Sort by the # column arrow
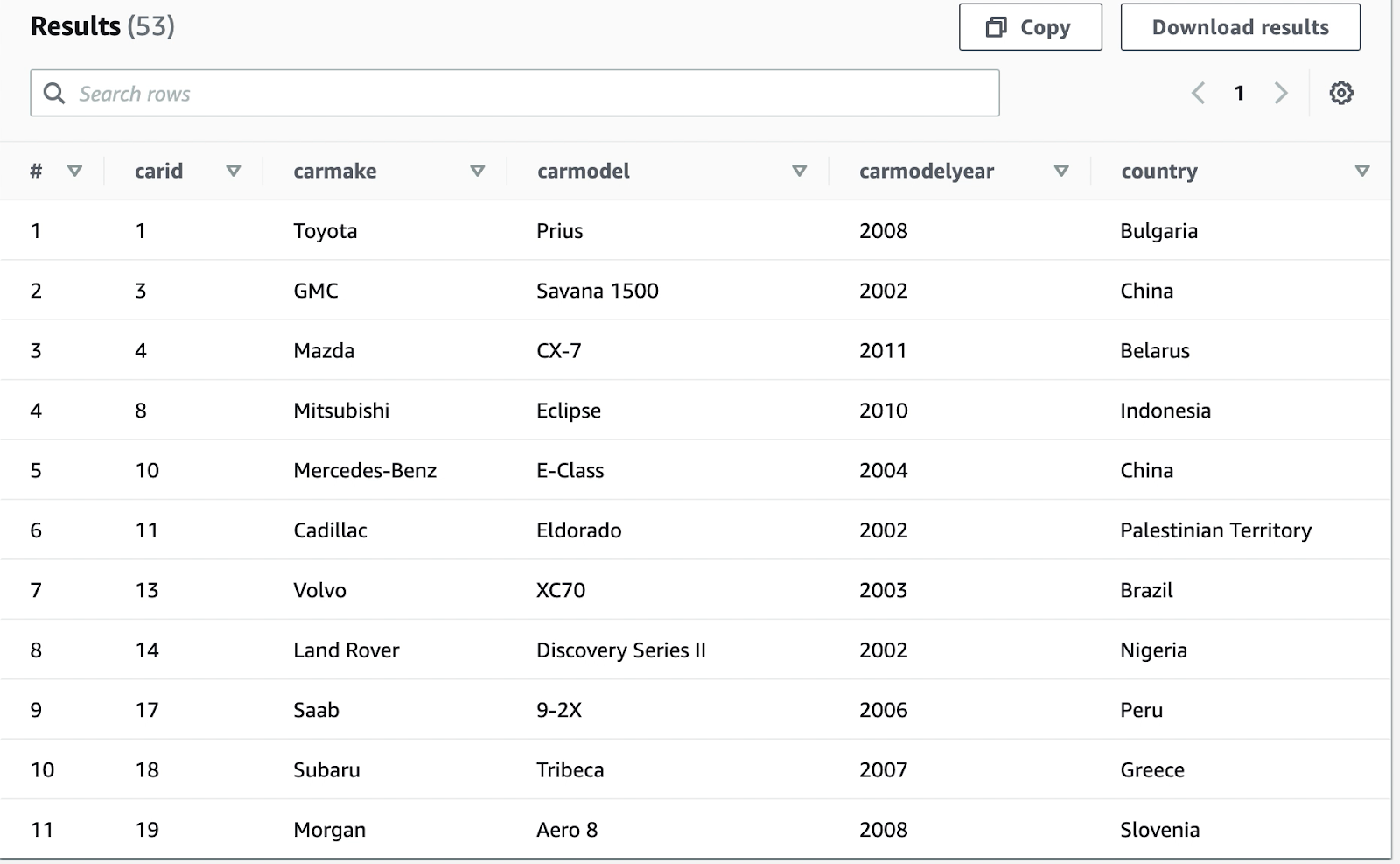 click(x=74, y=171)
